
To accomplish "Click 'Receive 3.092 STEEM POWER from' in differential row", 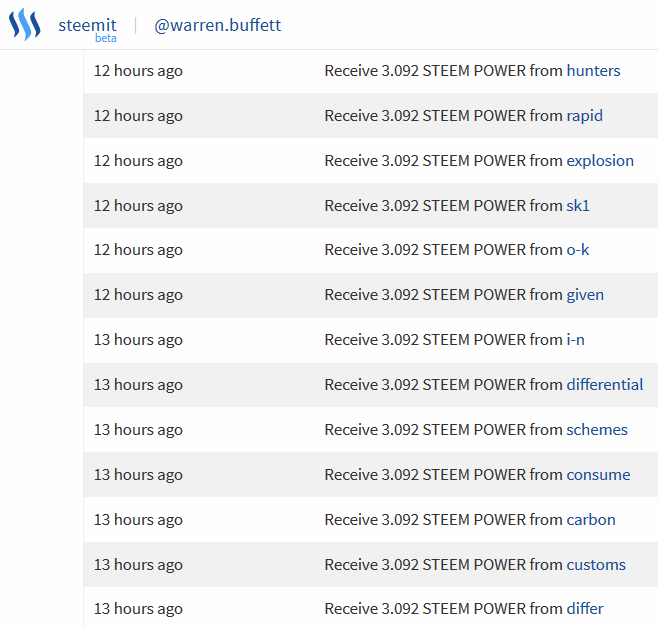I will (444, 384).
